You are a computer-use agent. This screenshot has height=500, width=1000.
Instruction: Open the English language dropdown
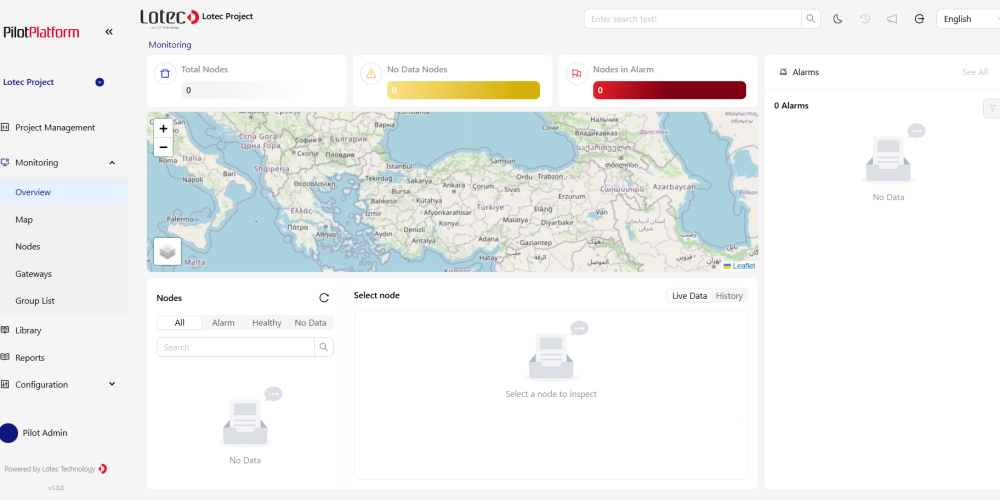point(967,19)
